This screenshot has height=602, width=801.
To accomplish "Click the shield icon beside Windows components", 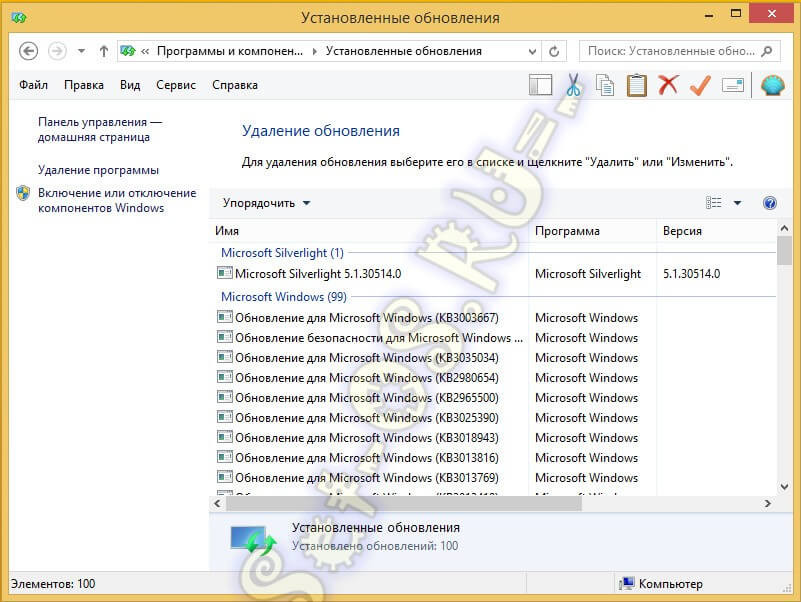I will coord(23,193).
